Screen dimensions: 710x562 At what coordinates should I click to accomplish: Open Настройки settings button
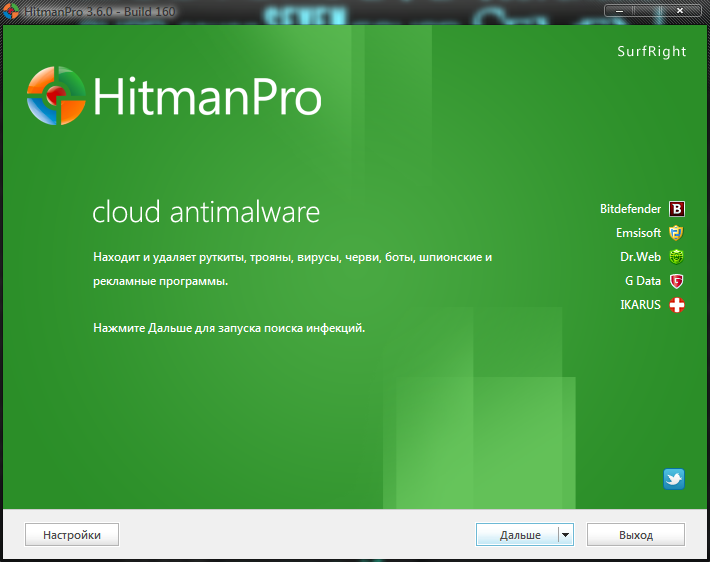[x=72, y=535]
